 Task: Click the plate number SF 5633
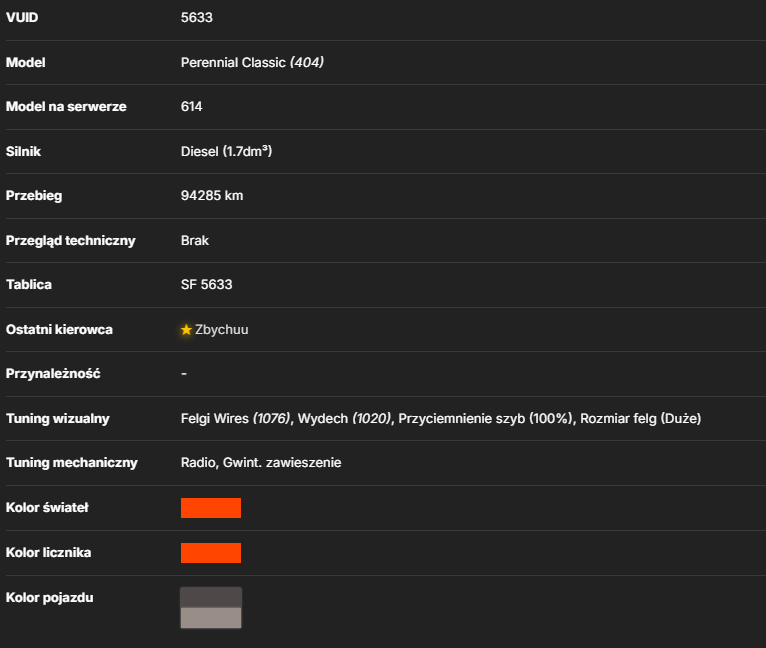207,284
